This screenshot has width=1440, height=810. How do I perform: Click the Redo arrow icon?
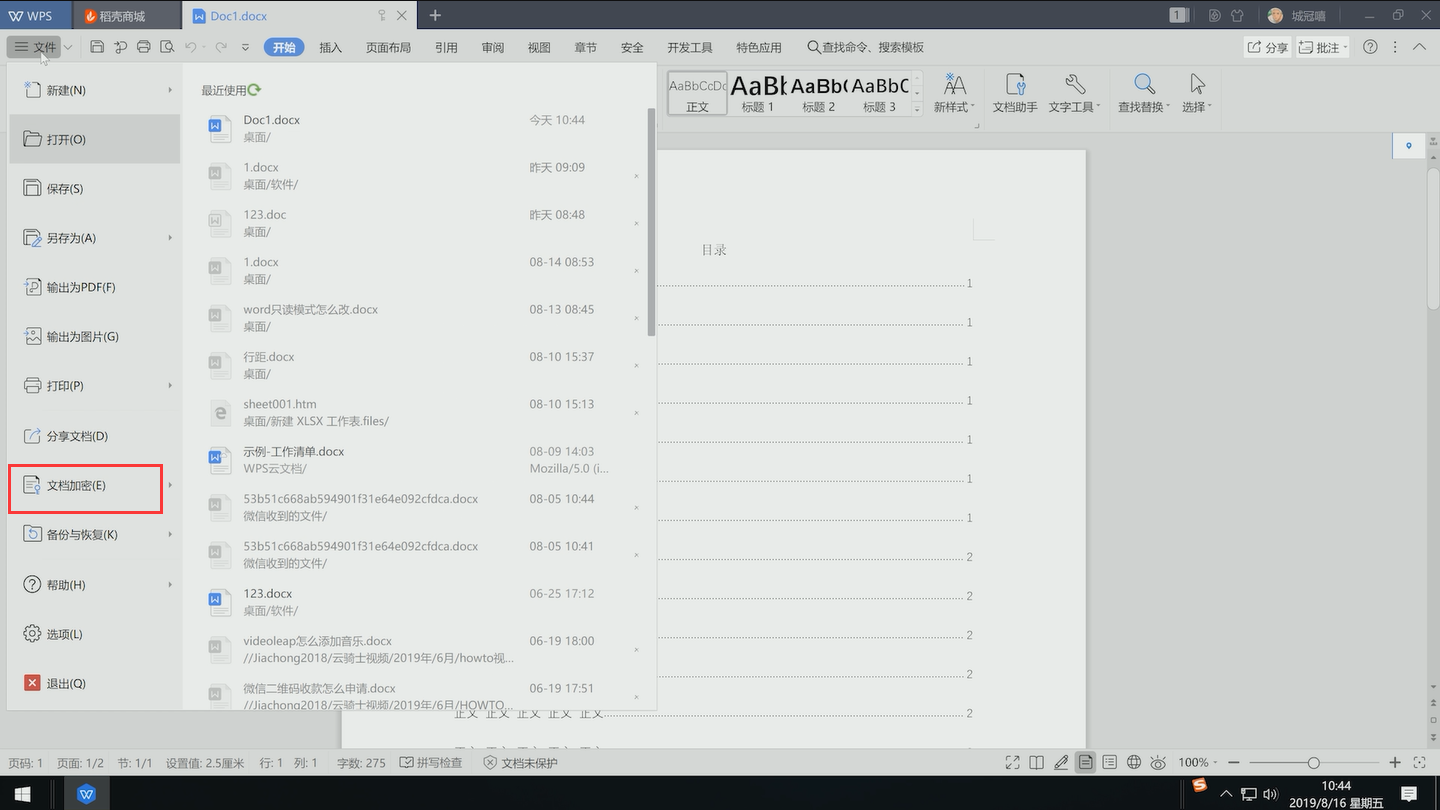221,47
